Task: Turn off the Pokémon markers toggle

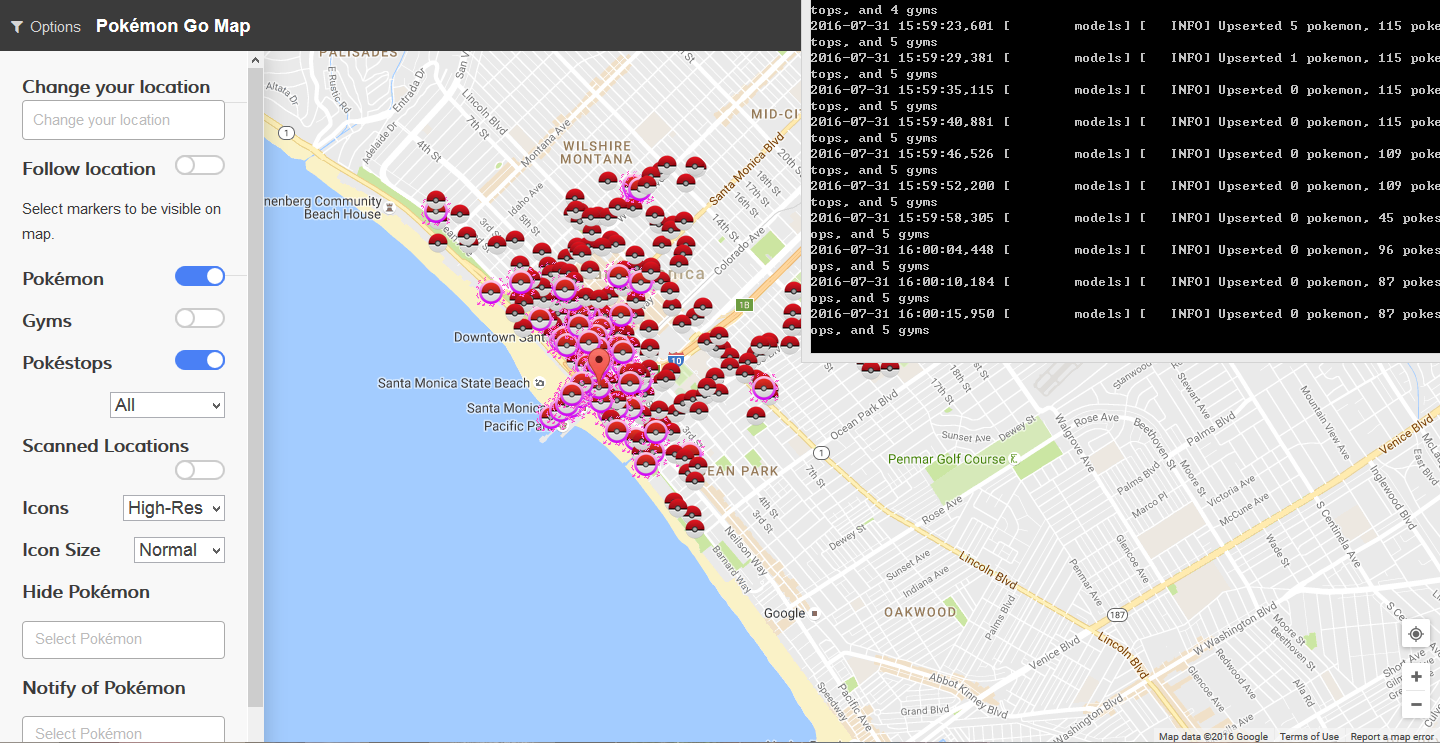Action: [200, 276]
